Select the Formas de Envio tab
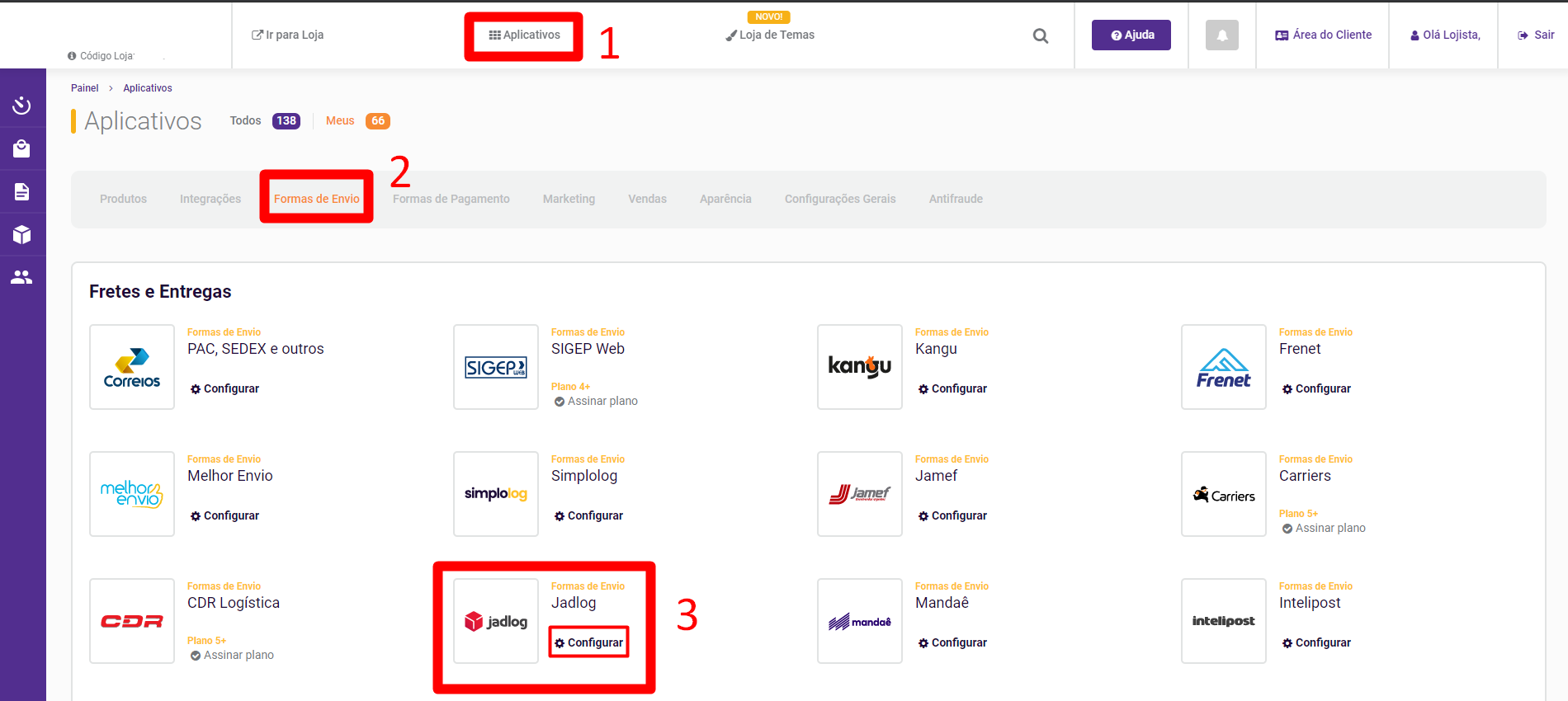The height and width of the screenshot is (701, 1568). point(317,199)
